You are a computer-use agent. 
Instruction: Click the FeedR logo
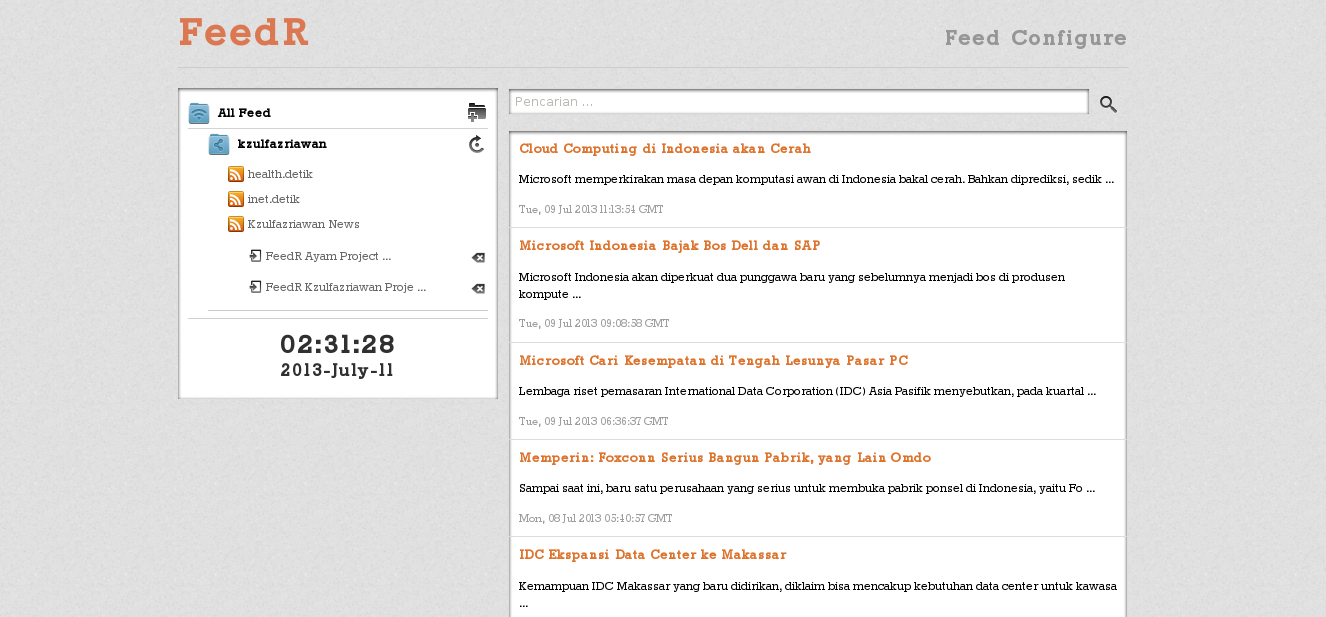243,32
